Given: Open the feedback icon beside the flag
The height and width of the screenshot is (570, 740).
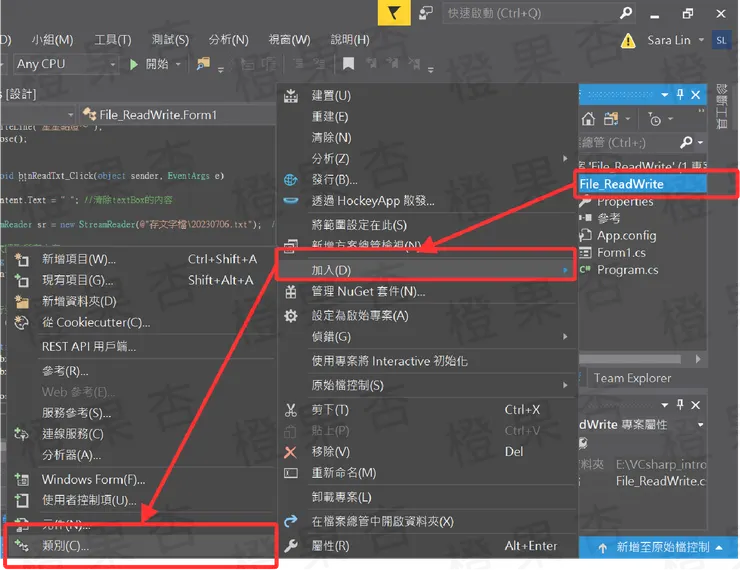Looking at the screenshot, I should [426, 13].
